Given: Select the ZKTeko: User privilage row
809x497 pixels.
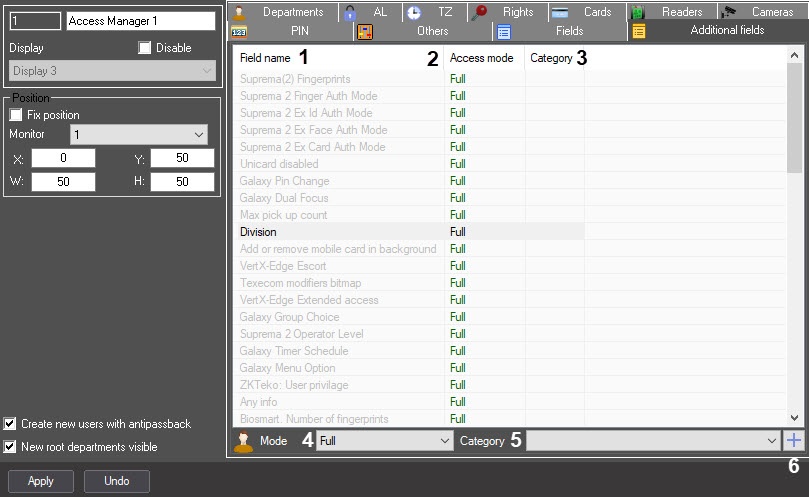Looking at the screenshot, I should 409,385.
